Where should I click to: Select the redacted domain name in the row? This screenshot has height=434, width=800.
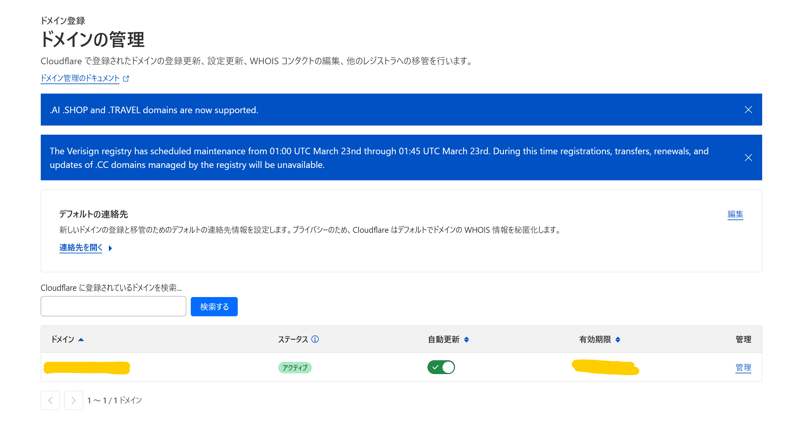click(x=87, y=368)
